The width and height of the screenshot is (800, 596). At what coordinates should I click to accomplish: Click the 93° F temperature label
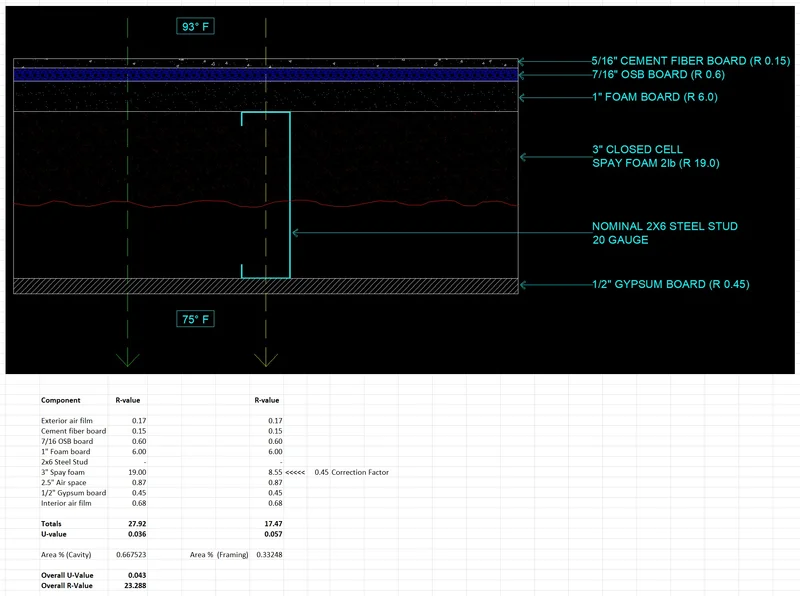[196, 23]
